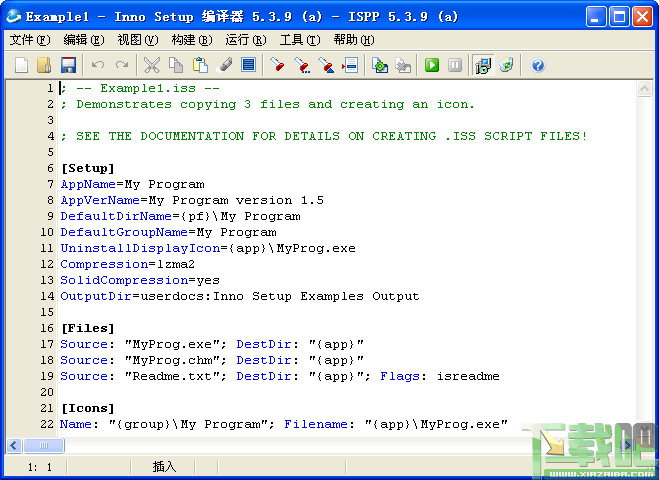Image resolution: width=659 pixels, height=480 pixels.
Task: Click the horizontal scrollbar left arrow
Action: (13, 446)
